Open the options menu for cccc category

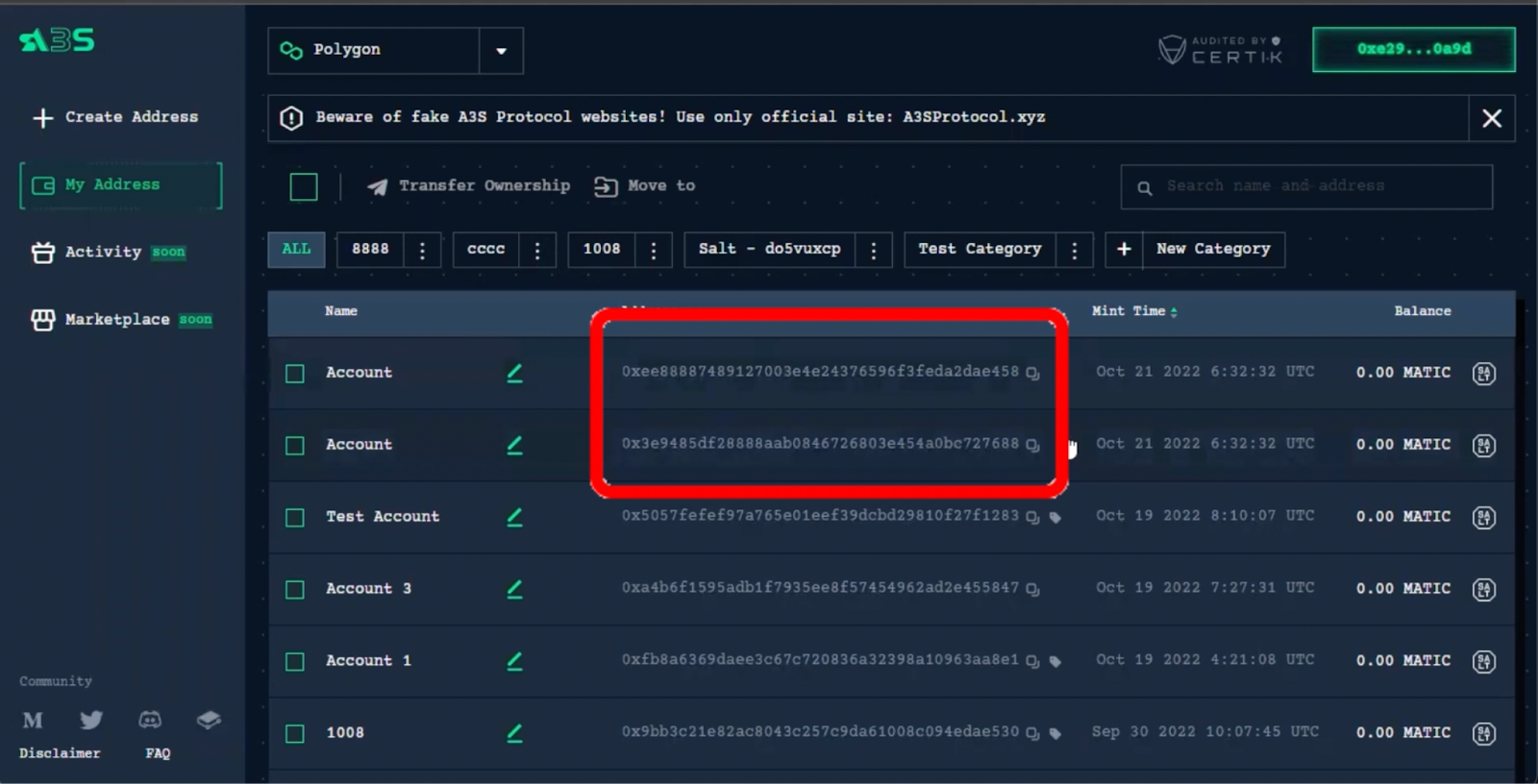pos(537,250)
